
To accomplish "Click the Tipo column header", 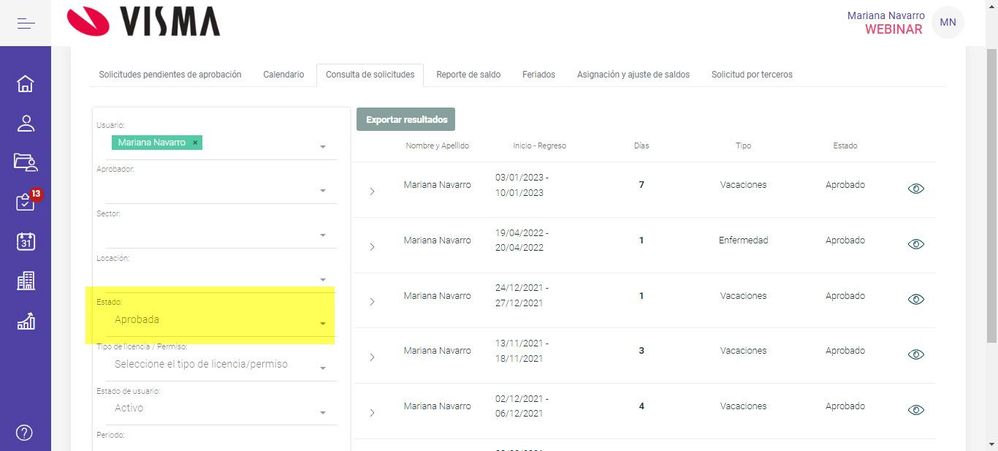I will [743, 146].
